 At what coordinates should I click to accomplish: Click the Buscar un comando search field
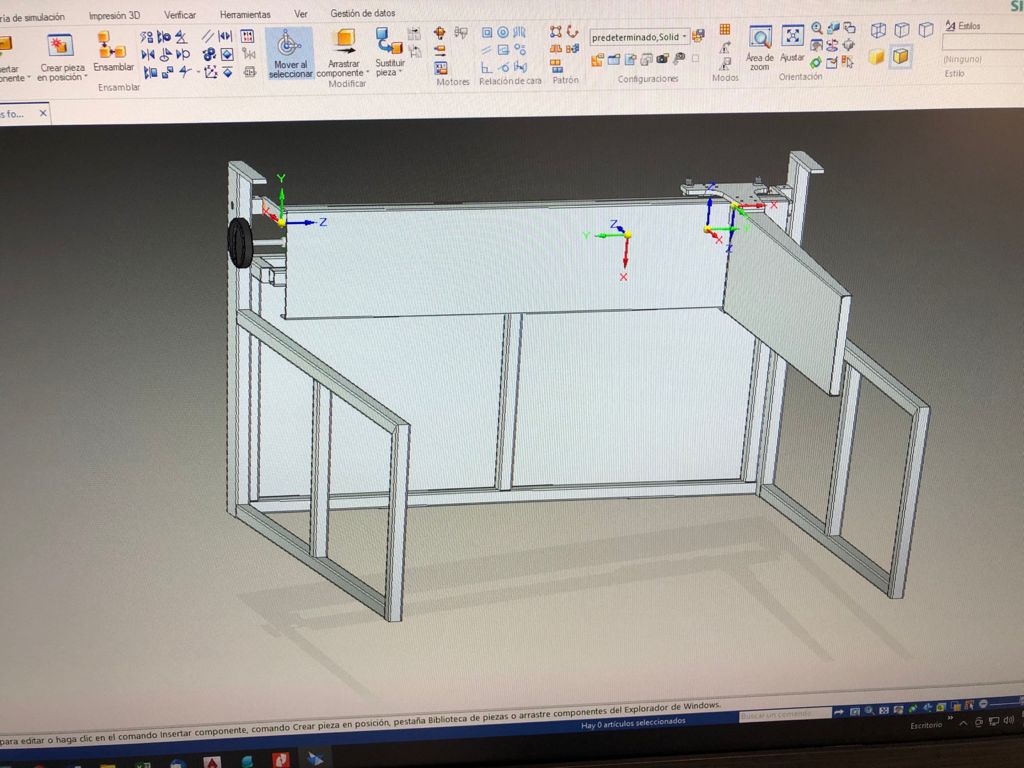tap(785, 714)
